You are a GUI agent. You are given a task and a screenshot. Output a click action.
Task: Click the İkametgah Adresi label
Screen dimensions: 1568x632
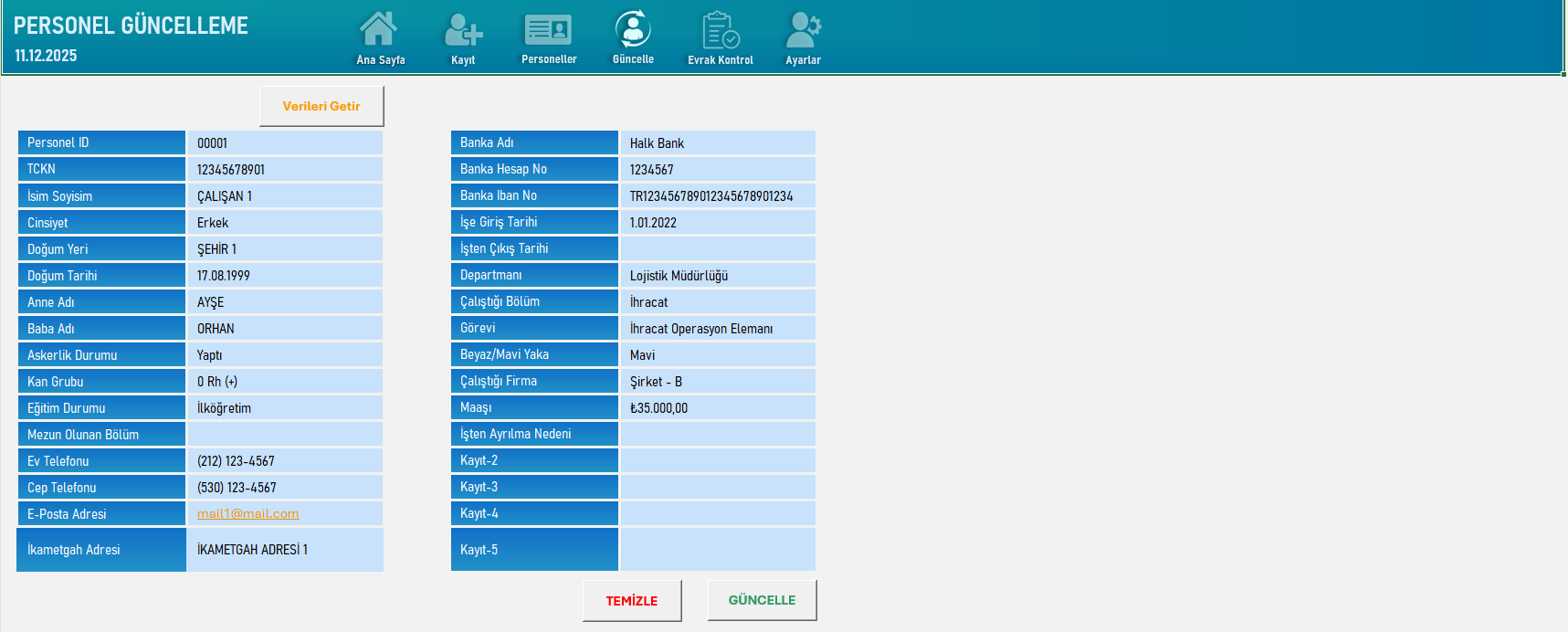click(101, 549)
